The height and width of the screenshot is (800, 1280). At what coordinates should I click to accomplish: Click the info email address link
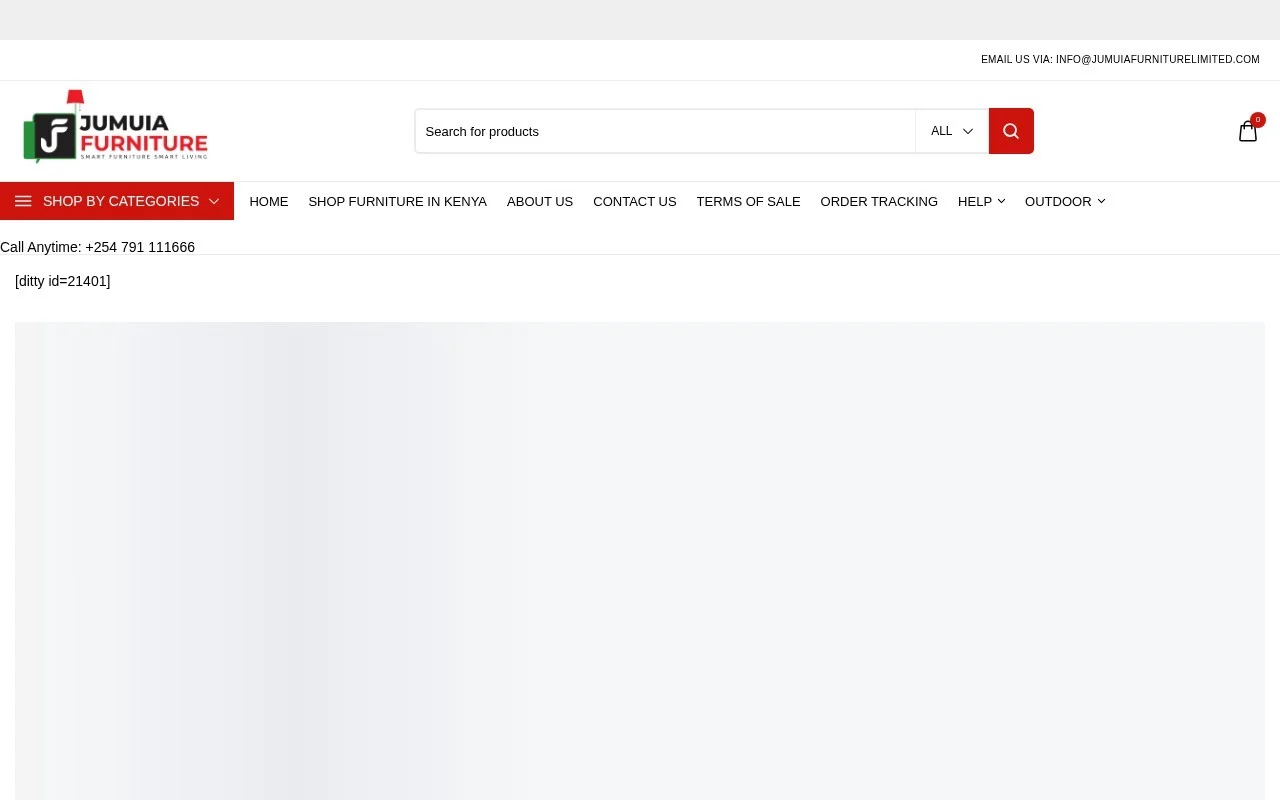coord(1157,60)
